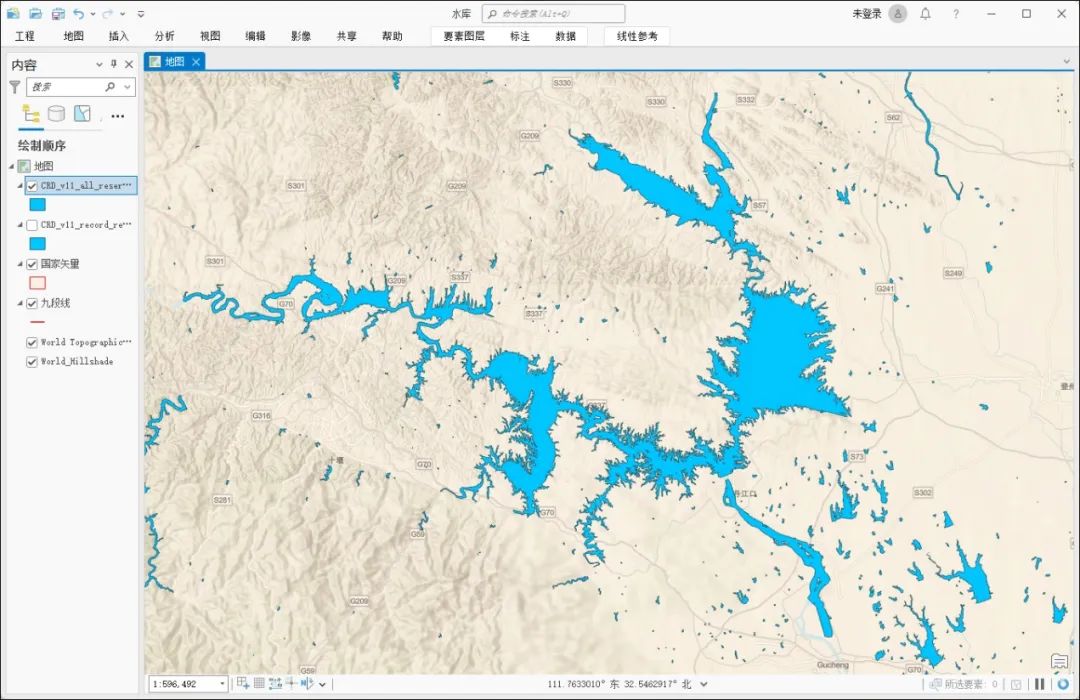Screen dimensions: 1080x700
Task: Open the 标注 contextual tab
Action: point(519,36)
